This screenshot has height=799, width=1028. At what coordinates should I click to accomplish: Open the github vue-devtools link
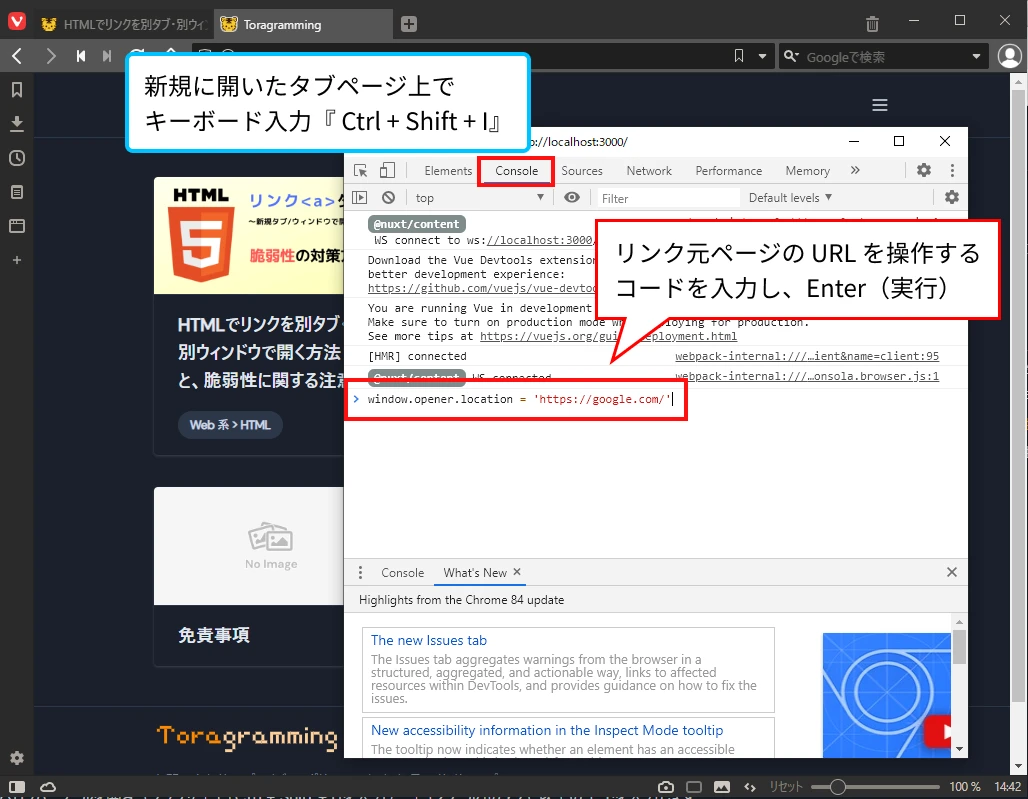point(482,288)
